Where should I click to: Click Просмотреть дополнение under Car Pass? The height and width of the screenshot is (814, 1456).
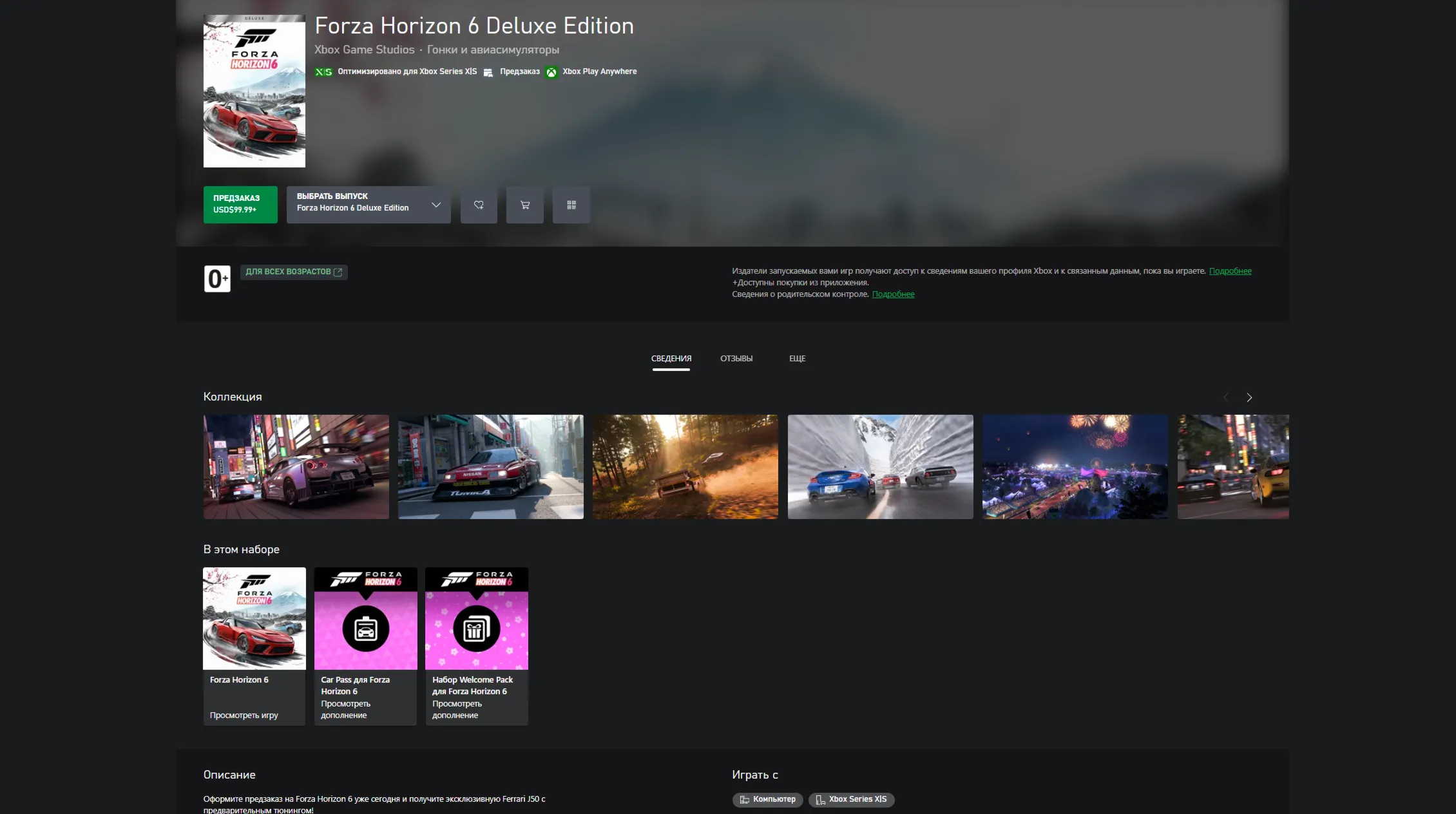[346, 710]
